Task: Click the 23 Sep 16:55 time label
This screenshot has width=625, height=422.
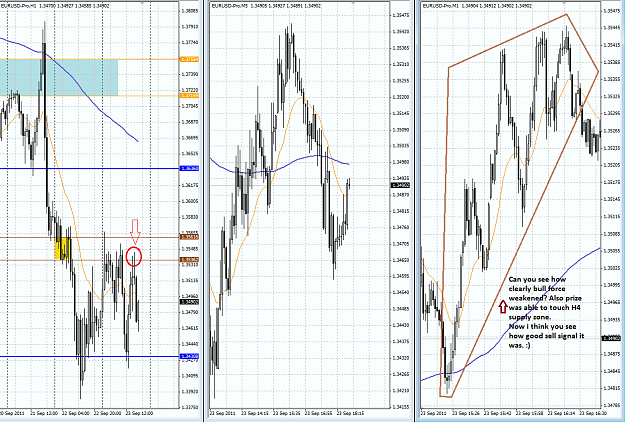Action: 319,413
